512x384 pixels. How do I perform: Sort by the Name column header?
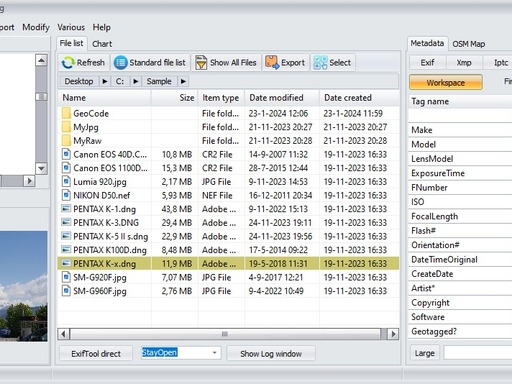tap(104, 98)
